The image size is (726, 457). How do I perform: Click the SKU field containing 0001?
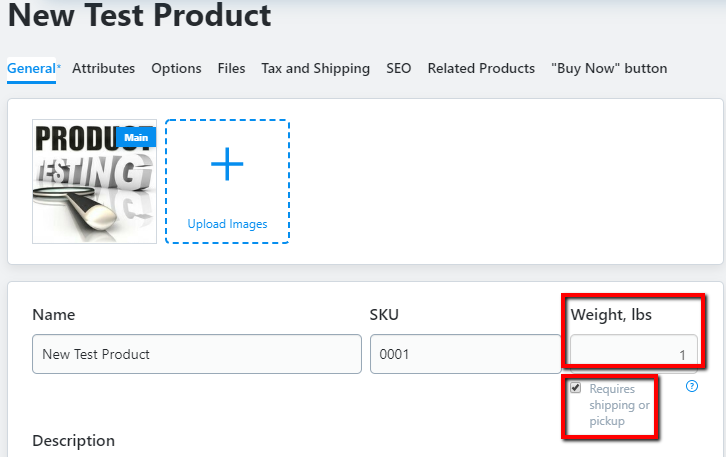(465, 354)
